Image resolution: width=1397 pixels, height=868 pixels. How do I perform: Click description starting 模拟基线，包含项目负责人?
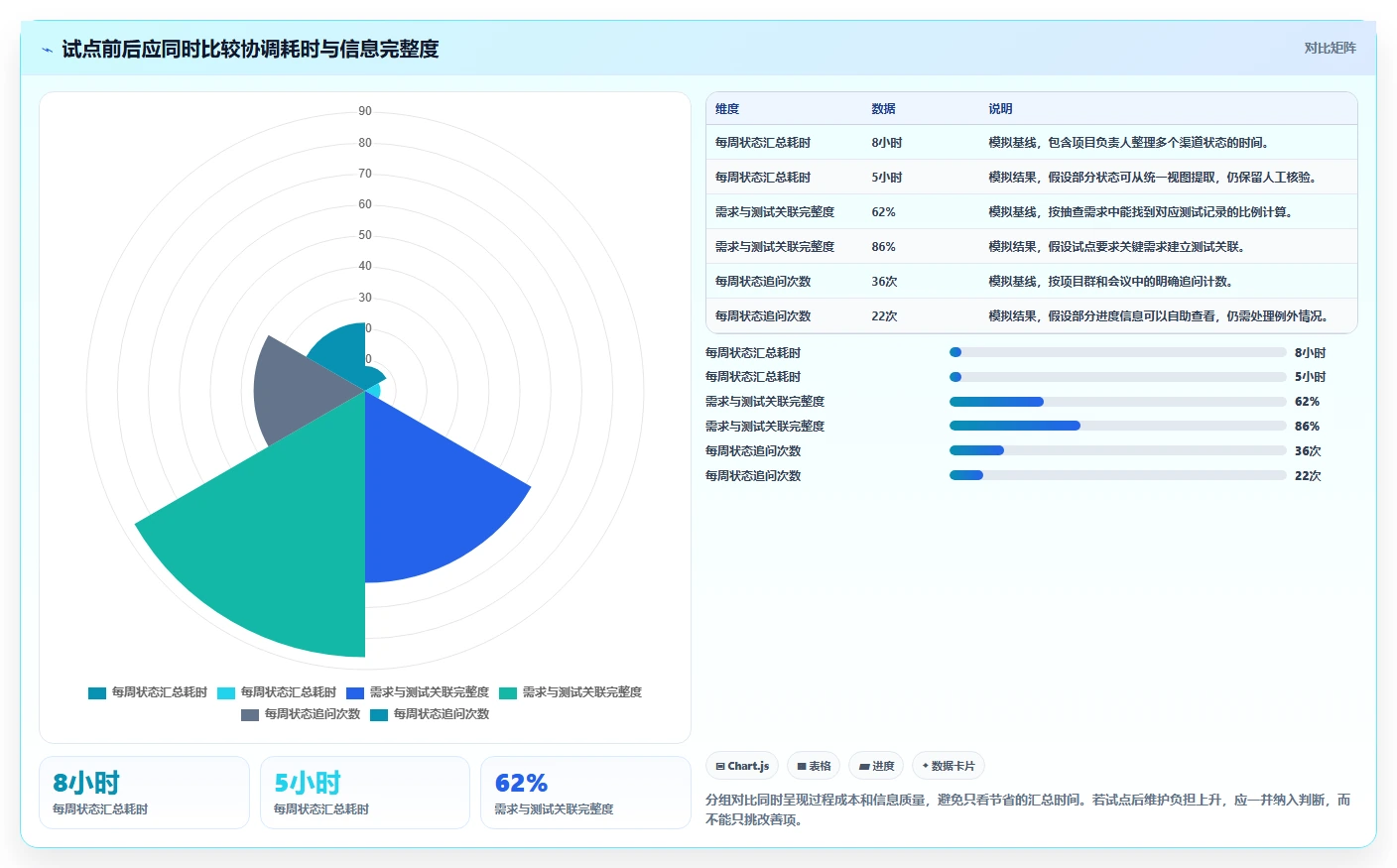(x=1128, y=143)
